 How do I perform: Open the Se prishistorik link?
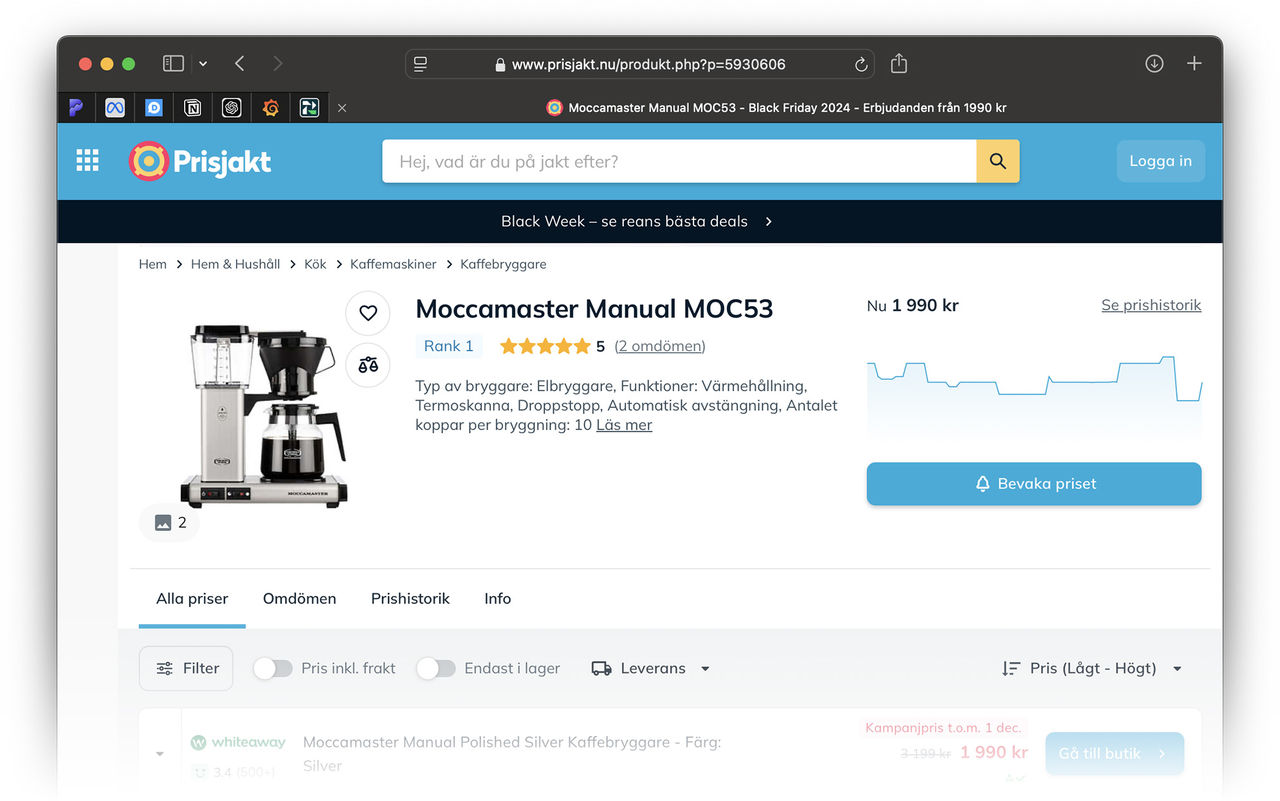pos(1151,305)
